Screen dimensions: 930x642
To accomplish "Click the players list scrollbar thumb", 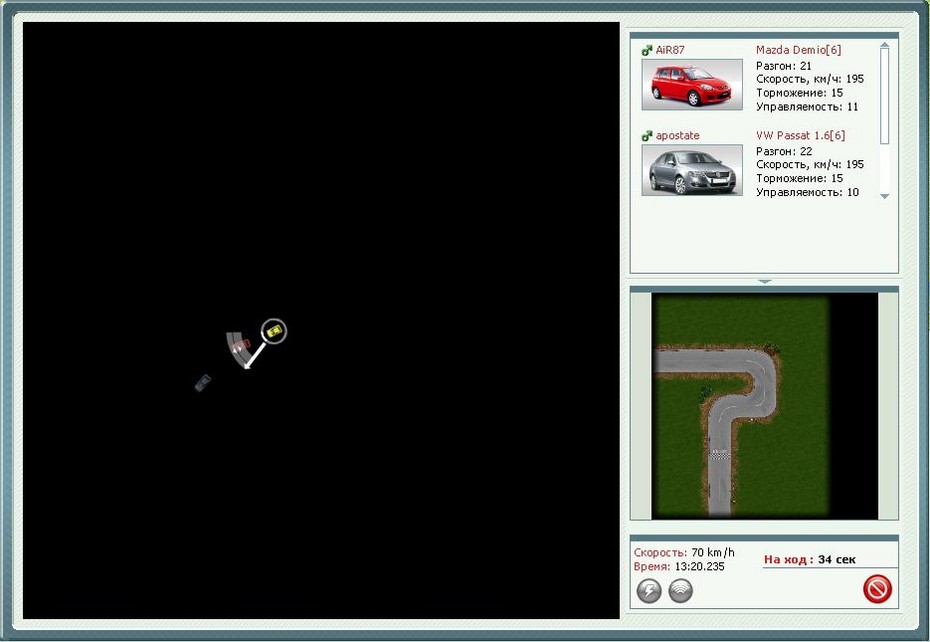I will 884,96.
